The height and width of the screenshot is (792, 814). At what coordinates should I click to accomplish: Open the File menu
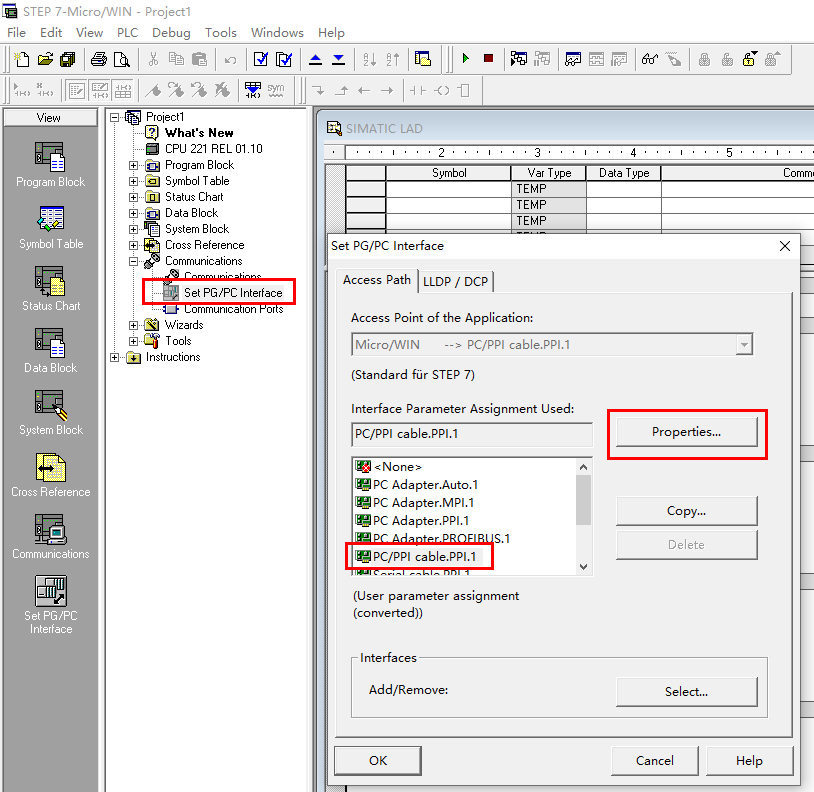[16, 33]
